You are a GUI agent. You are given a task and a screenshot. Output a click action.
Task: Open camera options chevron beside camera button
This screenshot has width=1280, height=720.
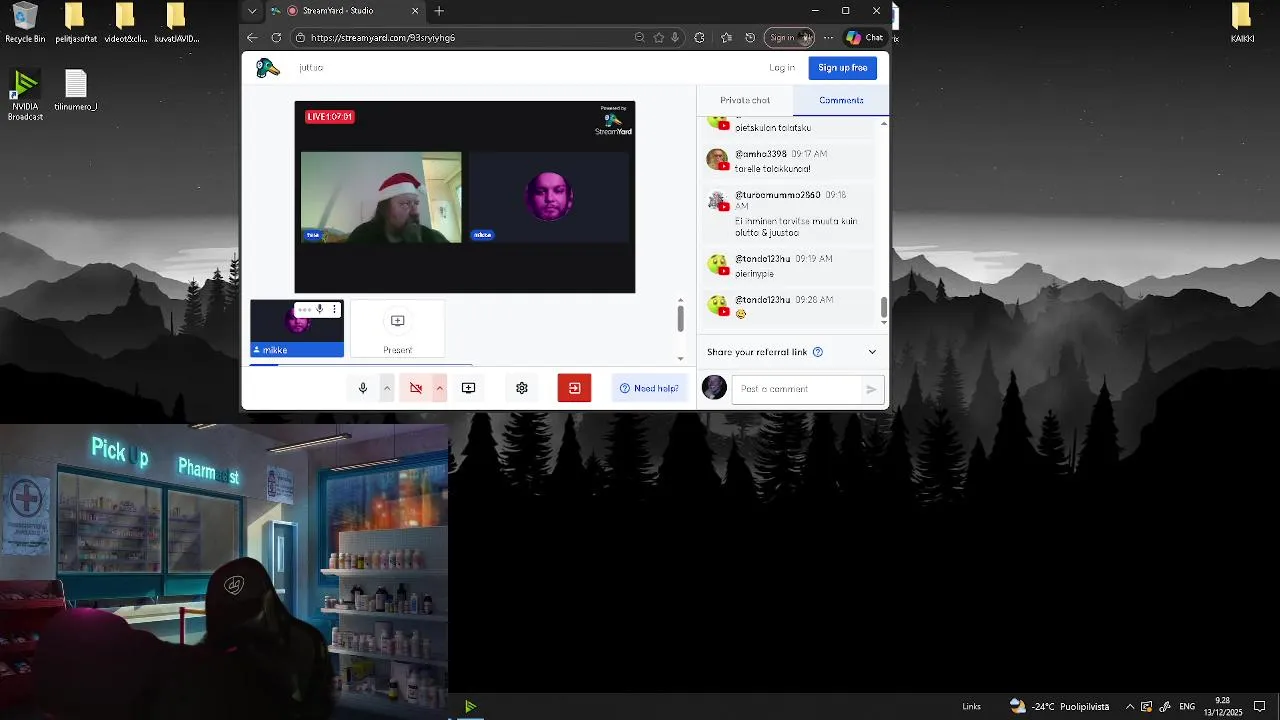point(439,388)
